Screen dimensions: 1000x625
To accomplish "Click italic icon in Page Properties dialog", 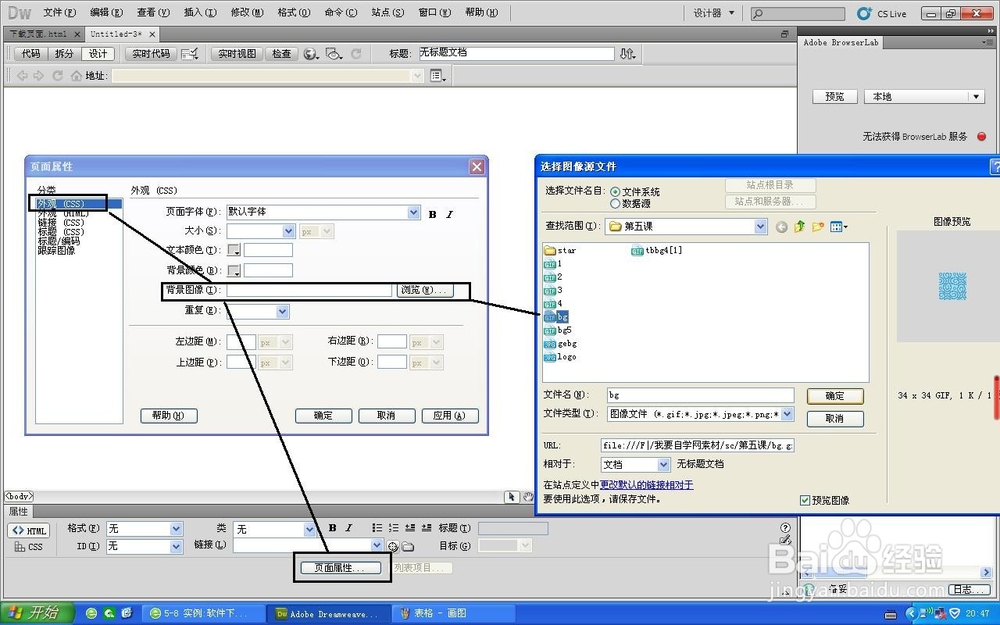I will pyautogui.click(x=450, y=214).
